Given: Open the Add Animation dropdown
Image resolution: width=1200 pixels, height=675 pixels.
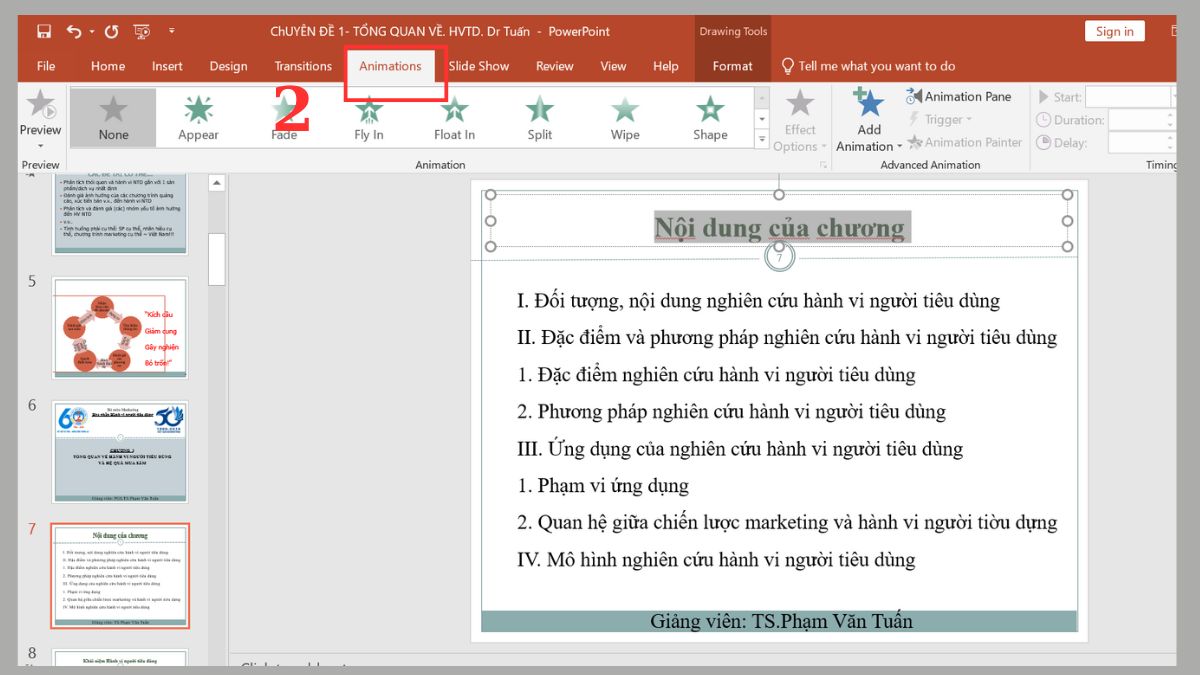Looking at the screenshot, I should pyautogui.click(x=867, y=120).
